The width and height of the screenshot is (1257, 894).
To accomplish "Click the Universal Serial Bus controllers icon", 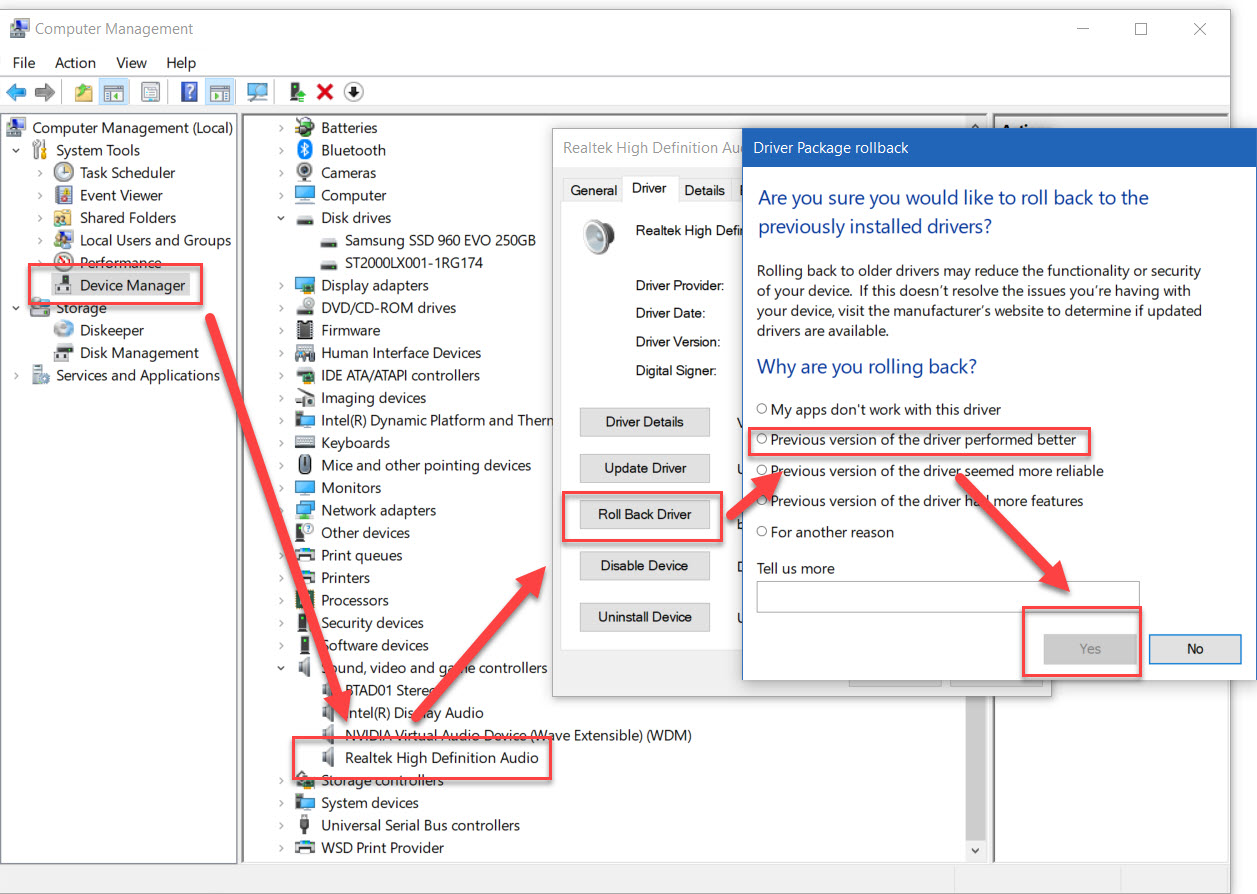I will point(305,825).
